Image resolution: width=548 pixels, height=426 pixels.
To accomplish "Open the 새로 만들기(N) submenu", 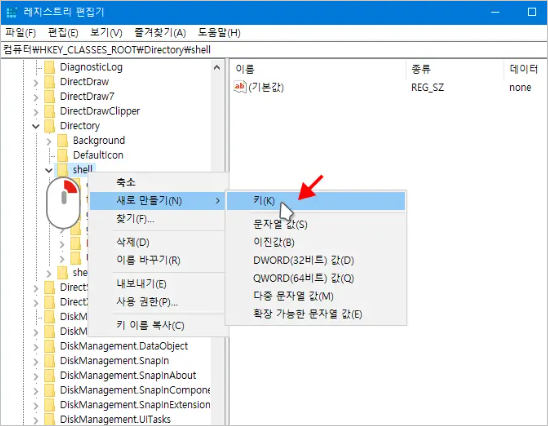I will (x=157, y=201).
